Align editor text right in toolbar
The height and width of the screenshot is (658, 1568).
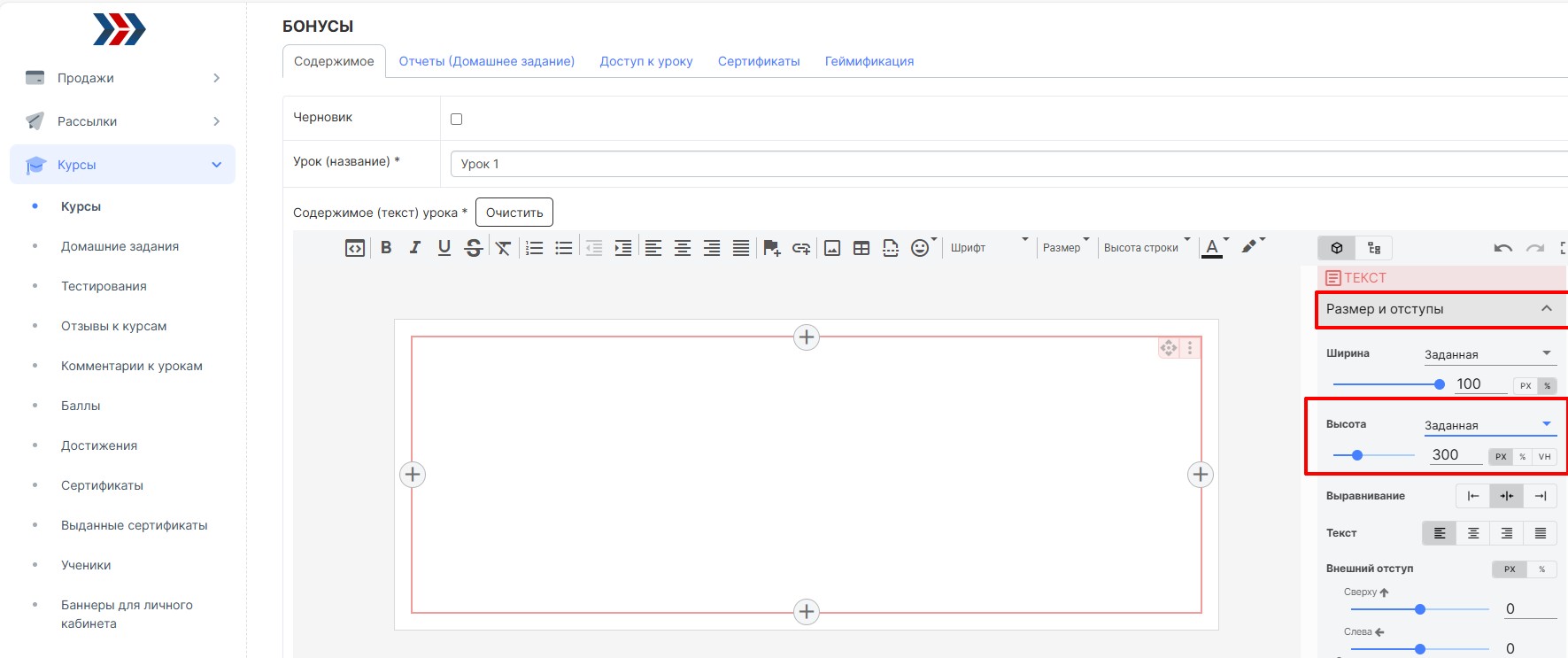click(712, 248)
